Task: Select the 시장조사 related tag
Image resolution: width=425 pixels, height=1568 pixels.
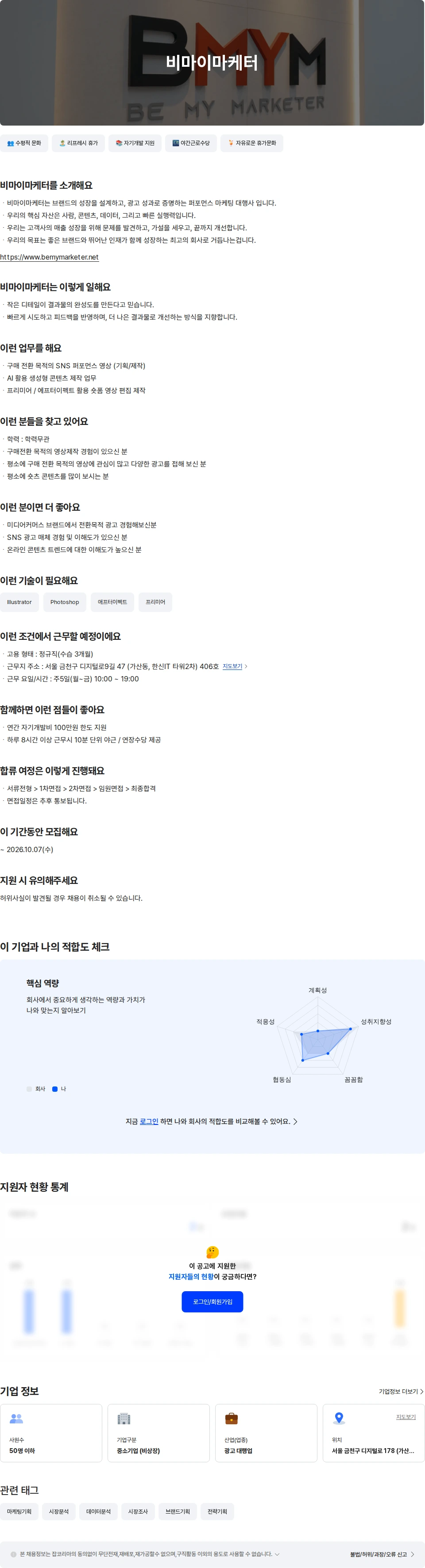Action: tap(138, 1511)
